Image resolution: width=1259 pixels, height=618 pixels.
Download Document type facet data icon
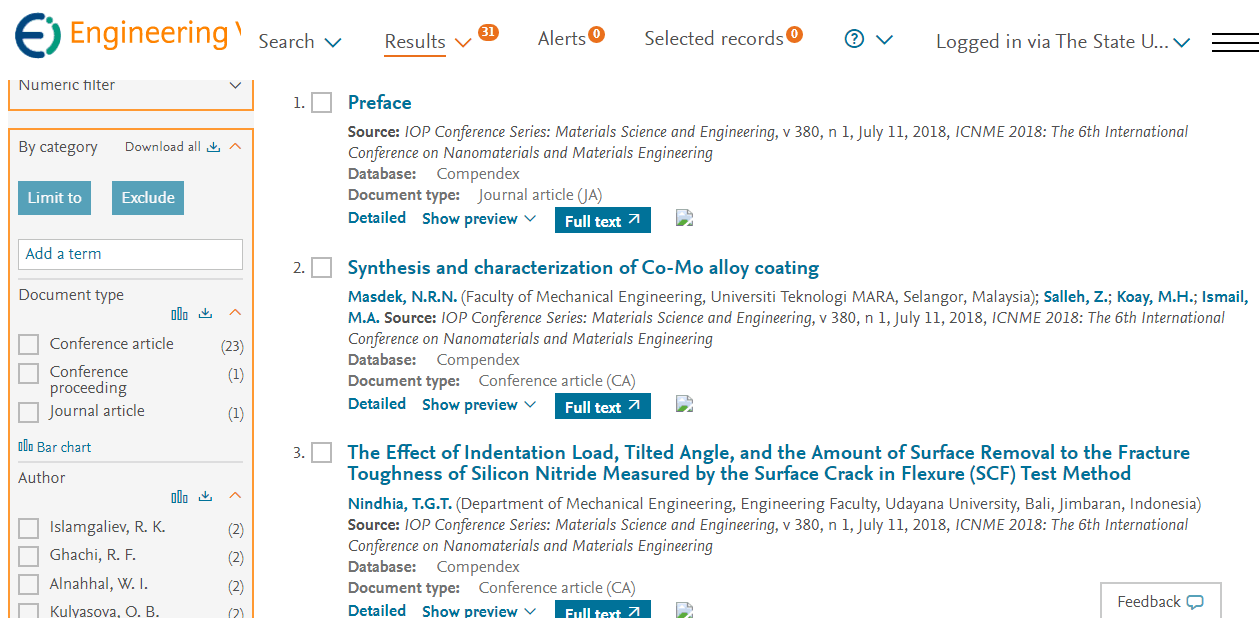click(x=205, y=313)
